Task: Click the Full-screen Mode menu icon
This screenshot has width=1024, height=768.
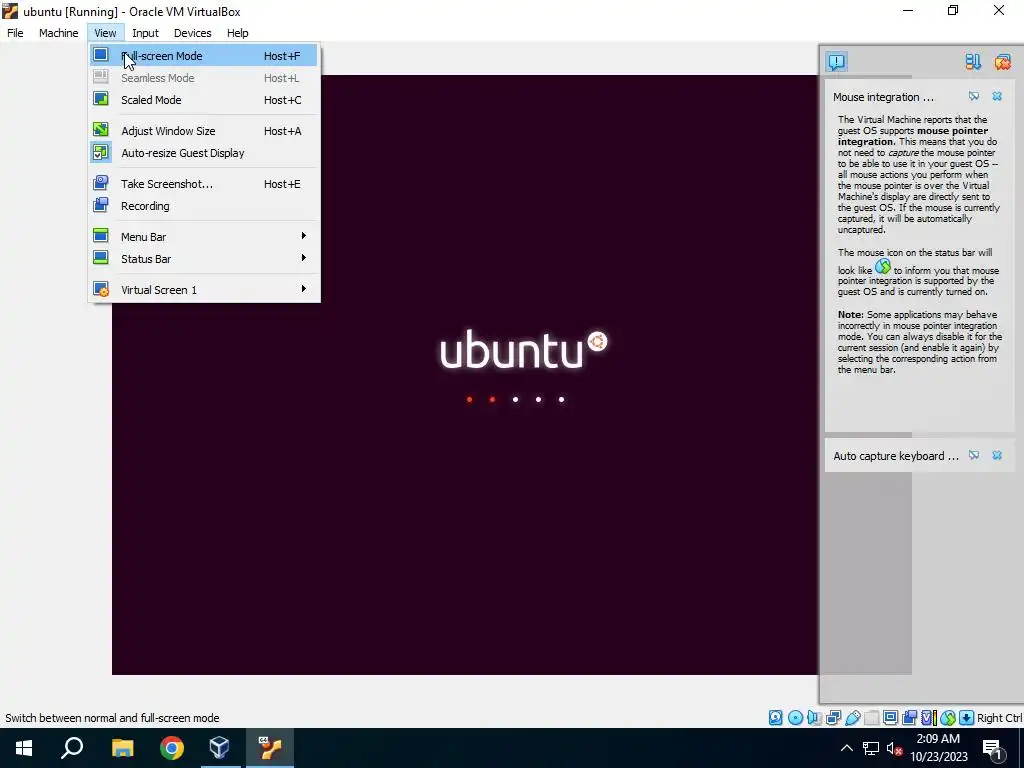Action: click(x=101, y=55)
